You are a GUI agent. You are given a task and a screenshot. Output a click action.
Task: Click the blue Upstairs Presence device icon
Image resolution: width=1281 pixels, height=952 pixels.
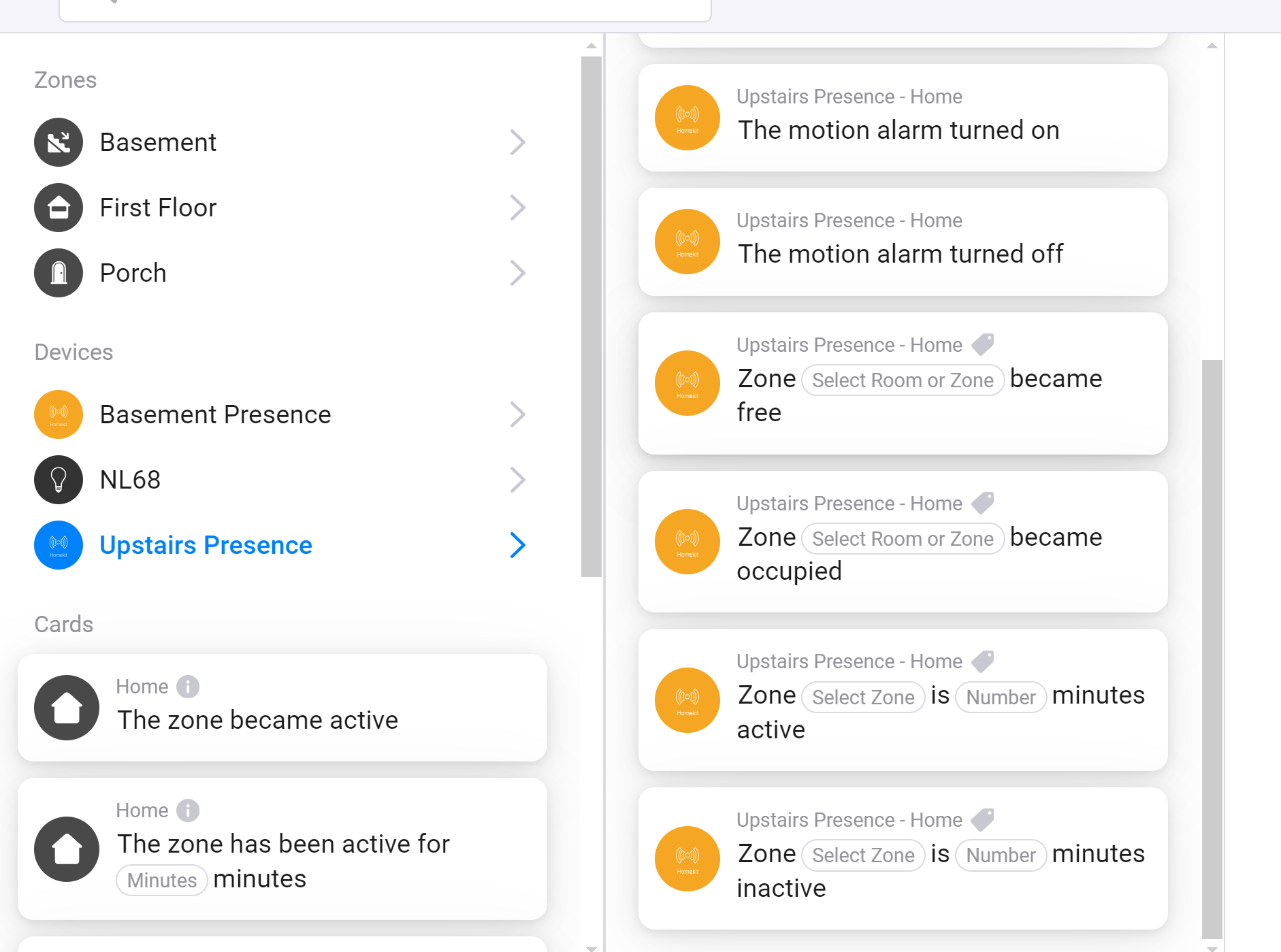[59, 545]
